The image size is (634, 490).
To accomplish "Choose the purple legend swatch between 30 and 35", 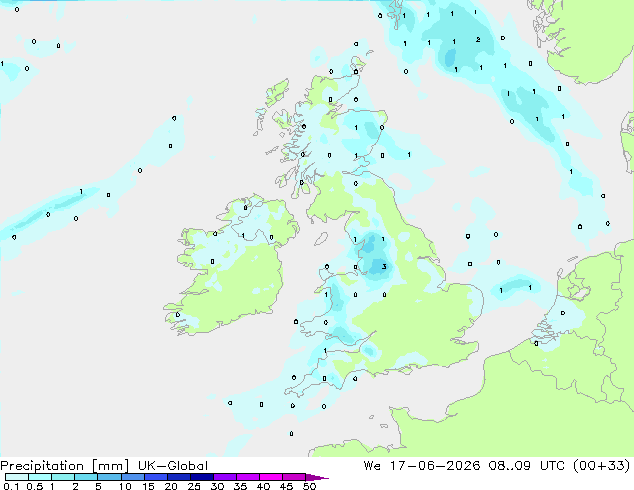I will 225,477.
